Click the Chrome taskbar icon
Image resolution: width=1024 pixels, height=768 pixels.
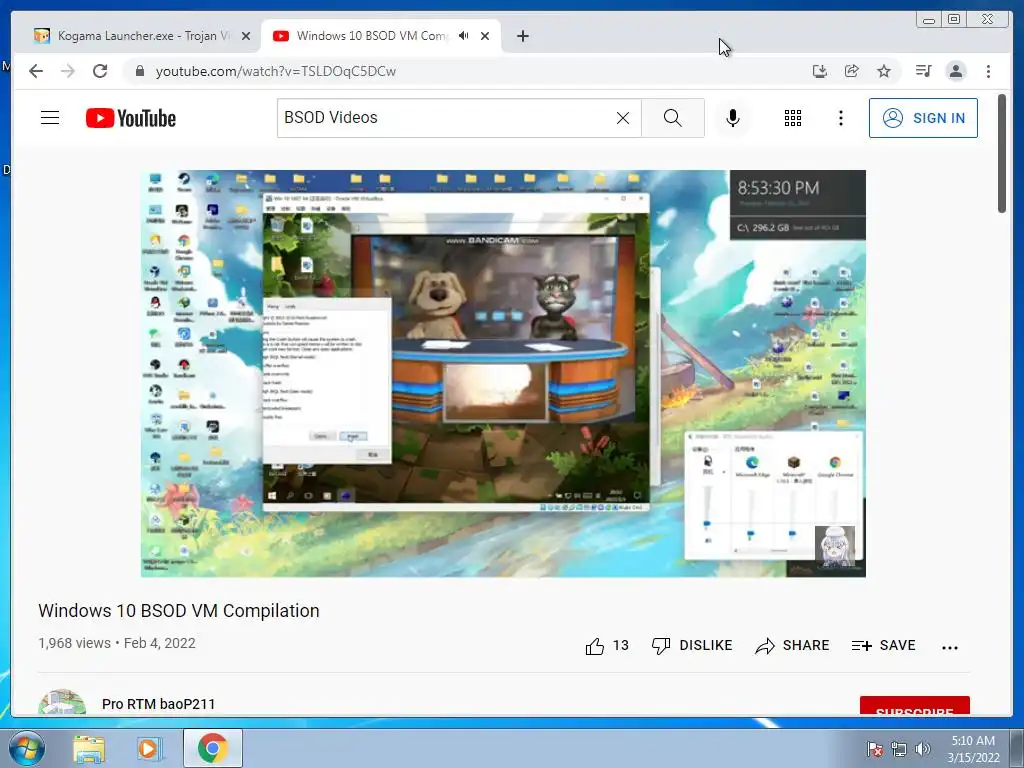[213, 748]
